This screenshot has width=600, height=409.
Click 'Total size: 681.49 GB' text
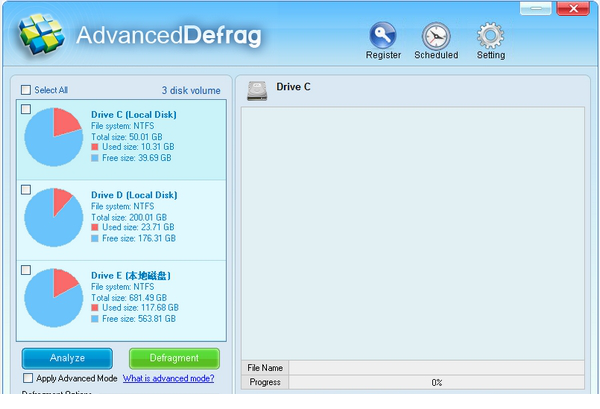pyautogui.click(x=129, y=297)
